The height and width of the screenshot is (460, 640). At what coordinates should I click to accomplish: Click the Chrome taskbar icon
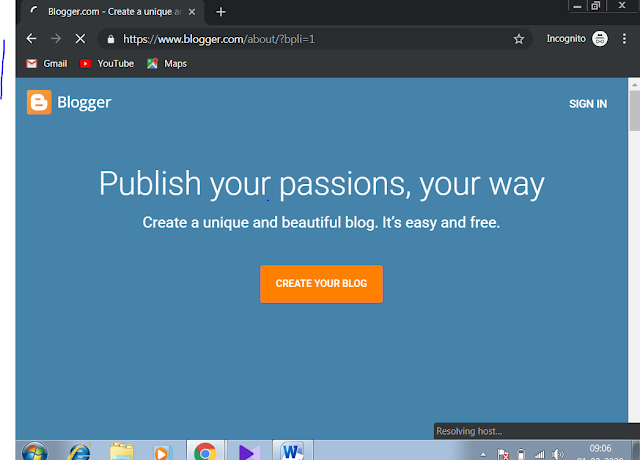tap(205, 452)
